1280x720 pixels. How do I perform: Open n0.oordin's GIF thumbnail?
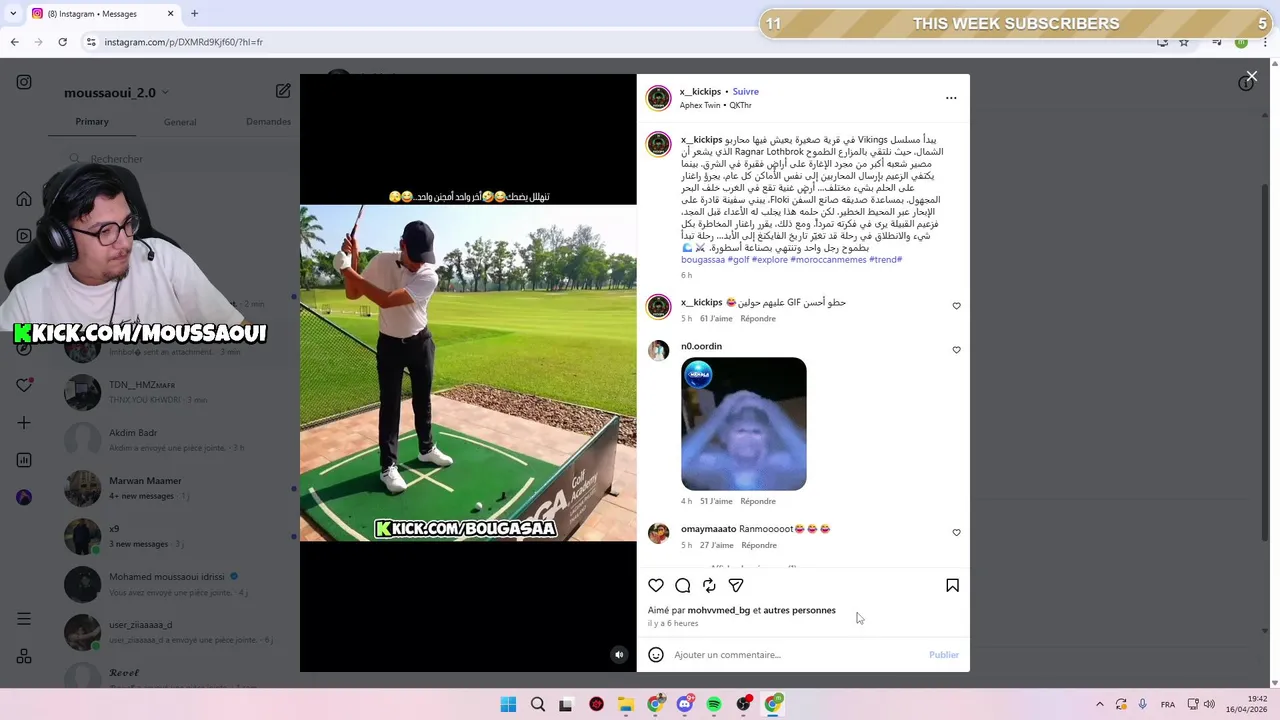pos(744,424)
